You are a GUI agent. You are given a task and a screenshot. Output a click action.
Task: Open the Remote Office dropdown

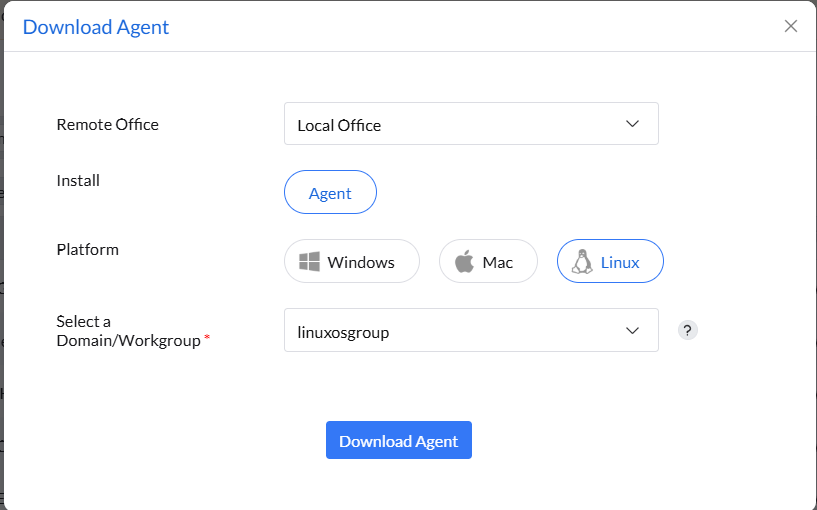click(471, 124)
